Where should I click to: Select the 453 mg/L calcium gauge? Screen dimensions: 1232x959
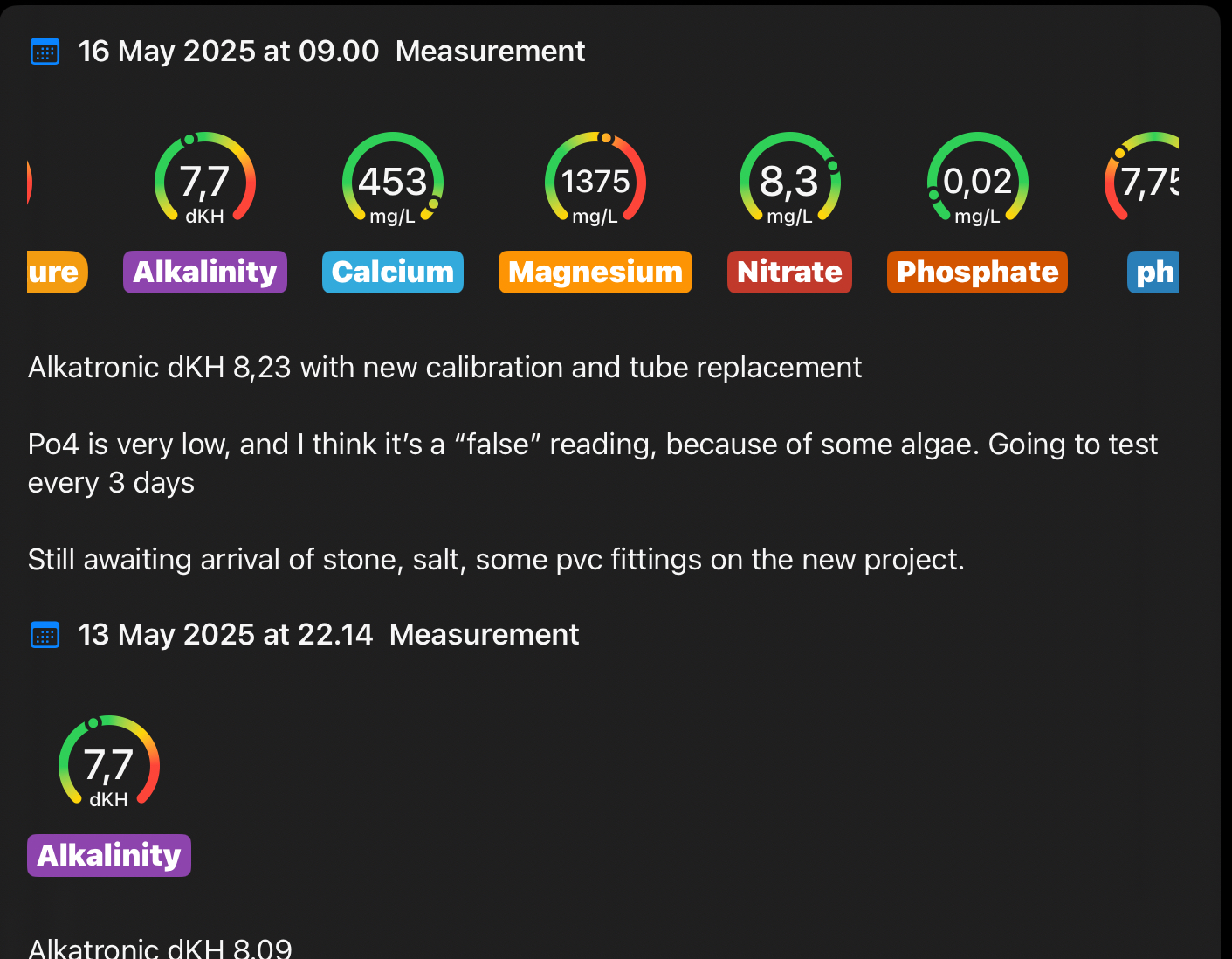pyautogui.click(x=393, y=181)
